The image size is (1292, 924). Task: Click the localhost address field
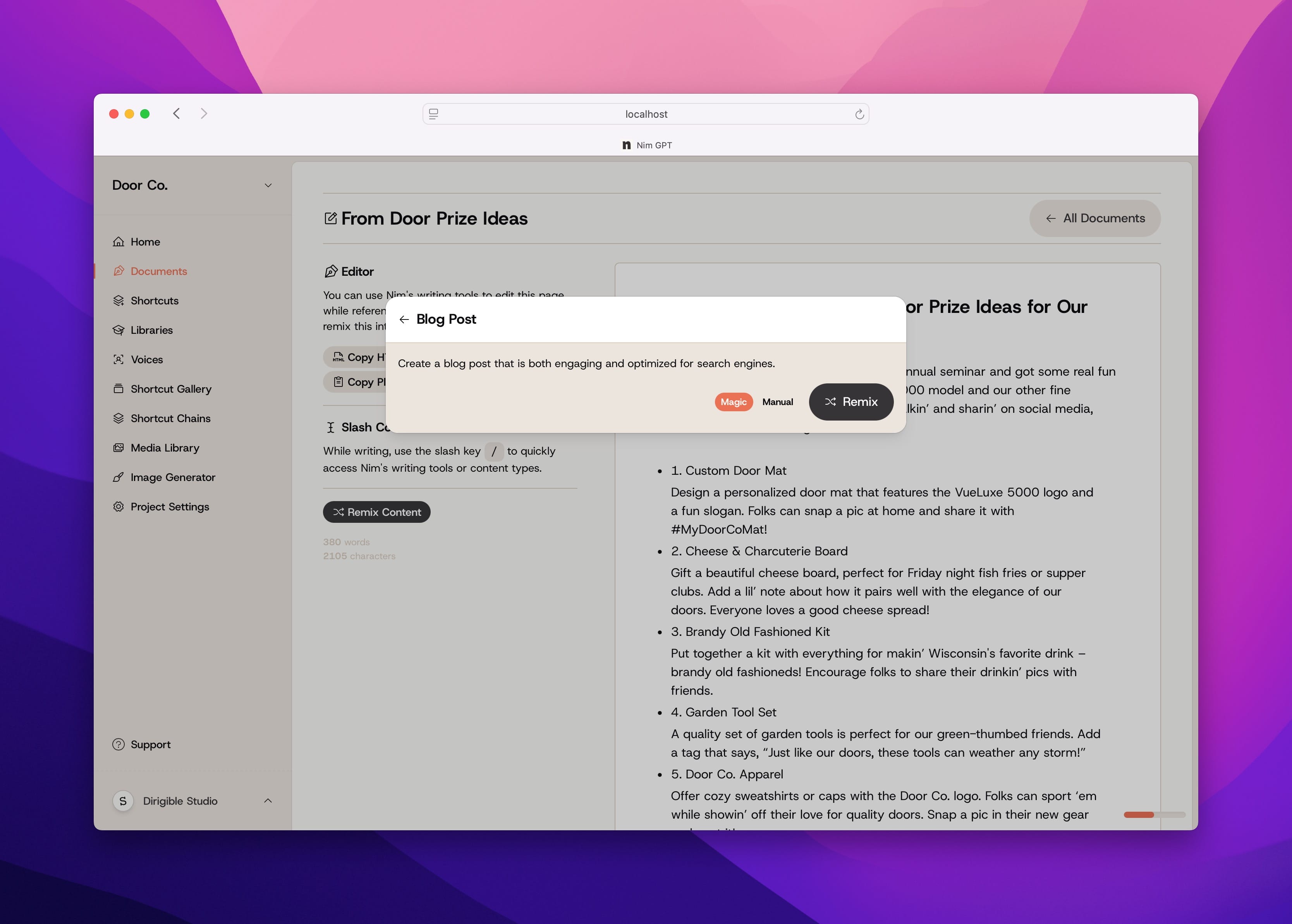(x=646, y=114)
